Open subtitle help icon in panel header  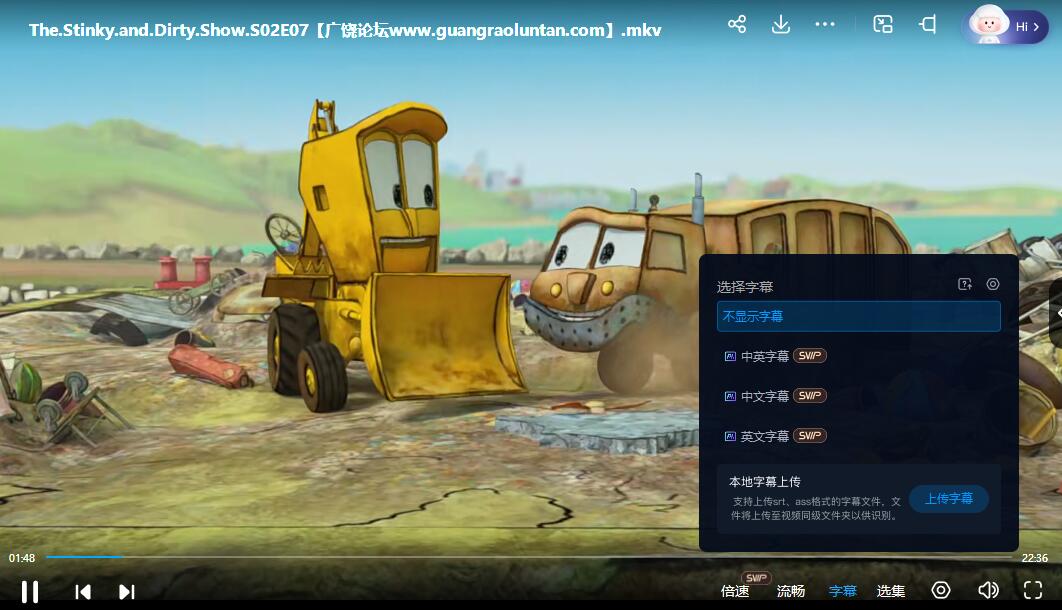[965, 284]
